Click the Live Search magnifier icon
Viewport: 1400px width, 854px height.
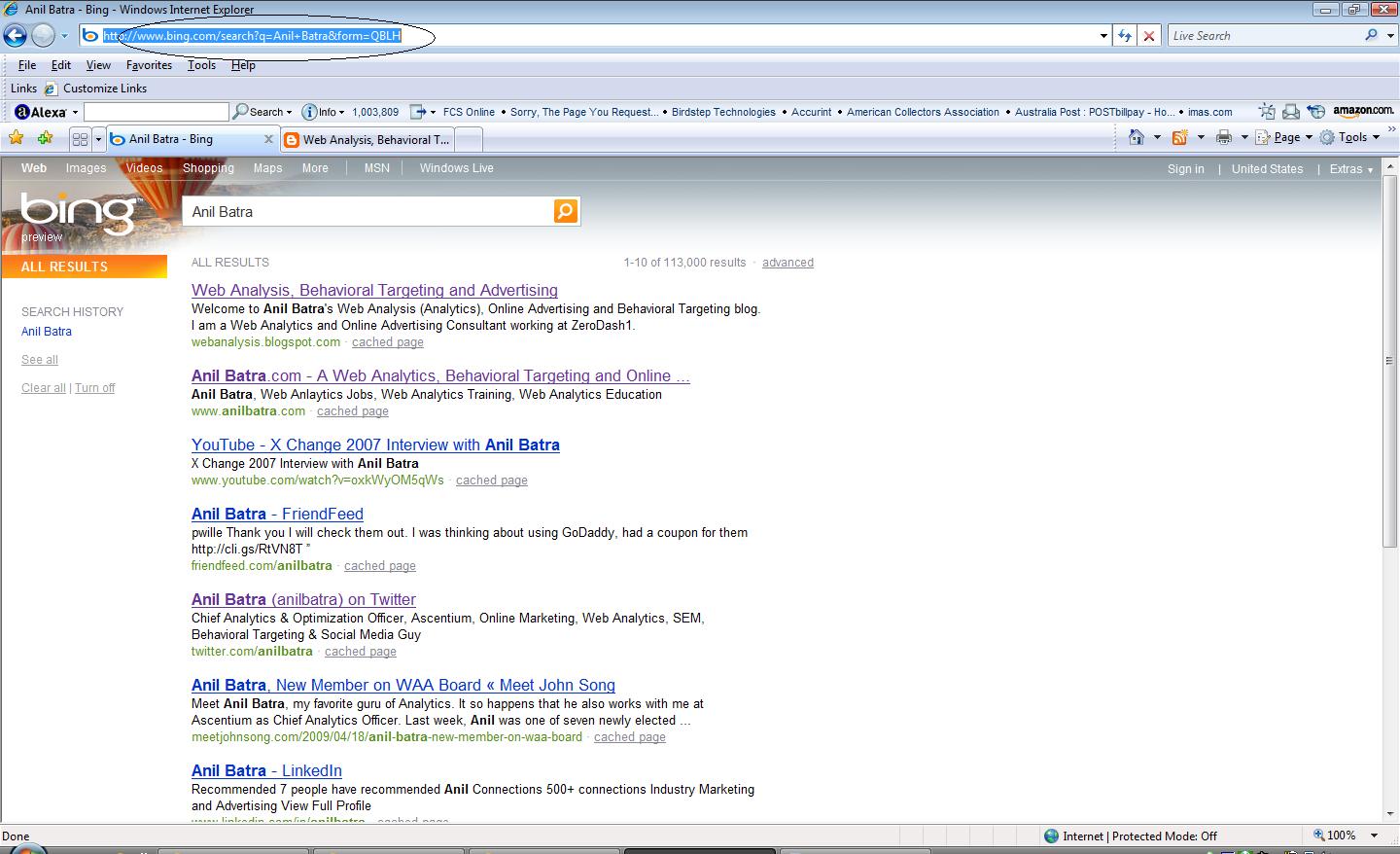(1371, 35)
